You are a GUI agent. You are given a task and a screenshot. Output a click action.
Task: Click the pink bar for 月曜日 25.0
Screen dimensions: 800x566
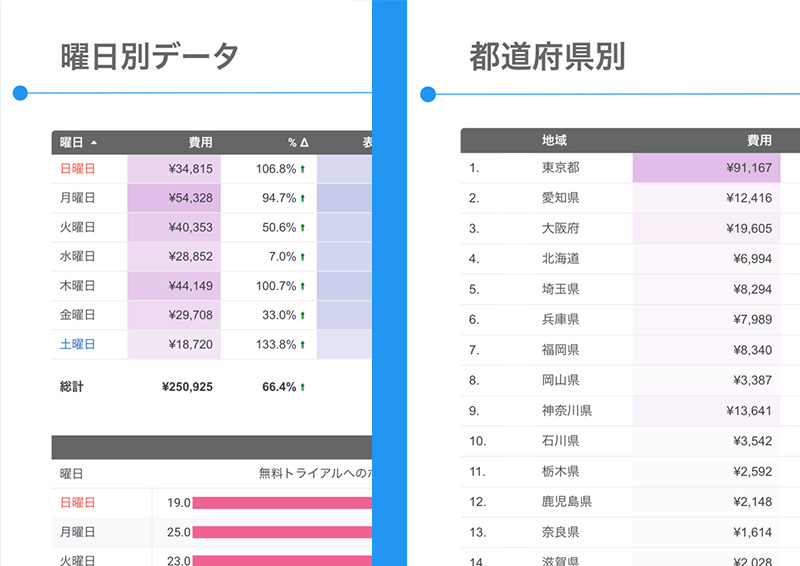(x=282, y=532)
